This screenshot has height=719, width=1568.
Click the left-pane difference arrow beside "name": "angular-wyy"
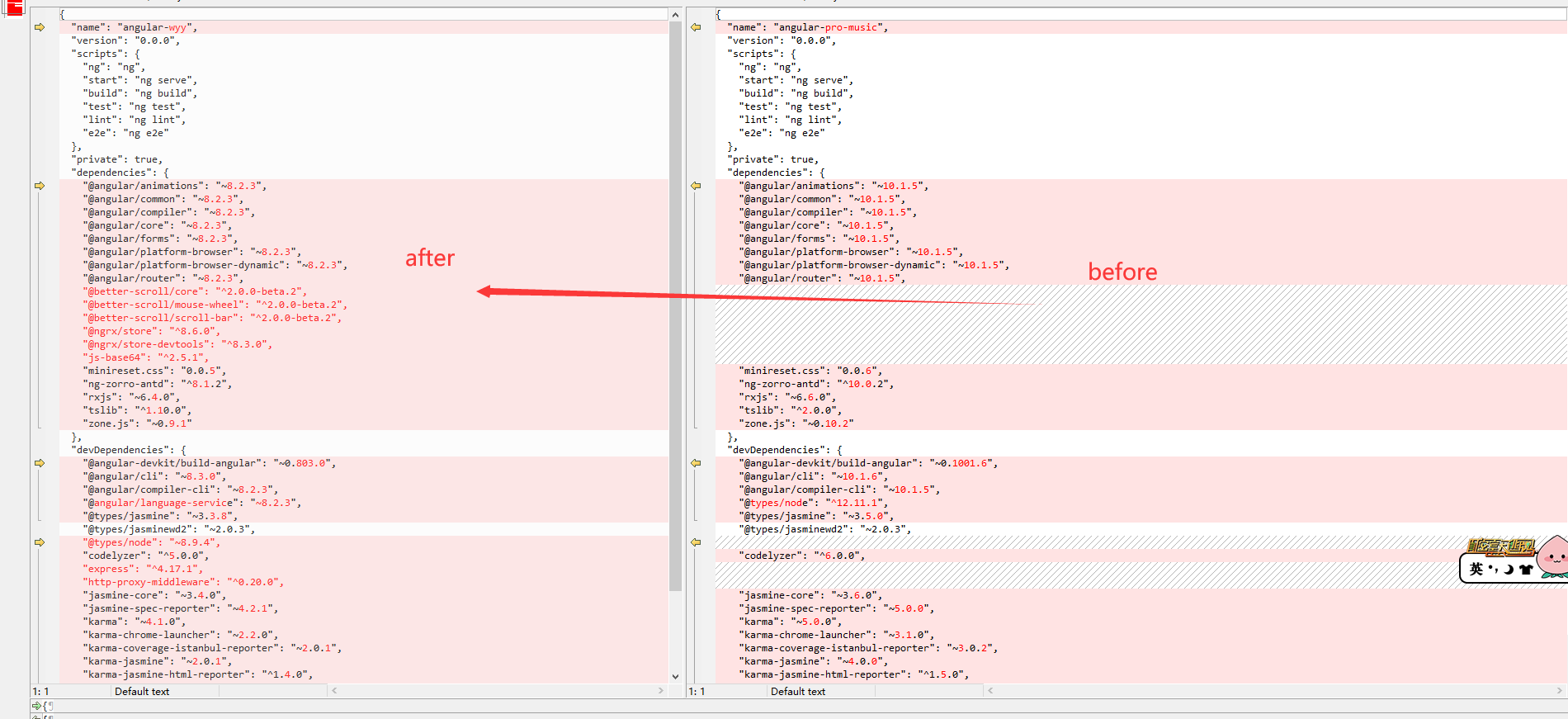[40, 27]
